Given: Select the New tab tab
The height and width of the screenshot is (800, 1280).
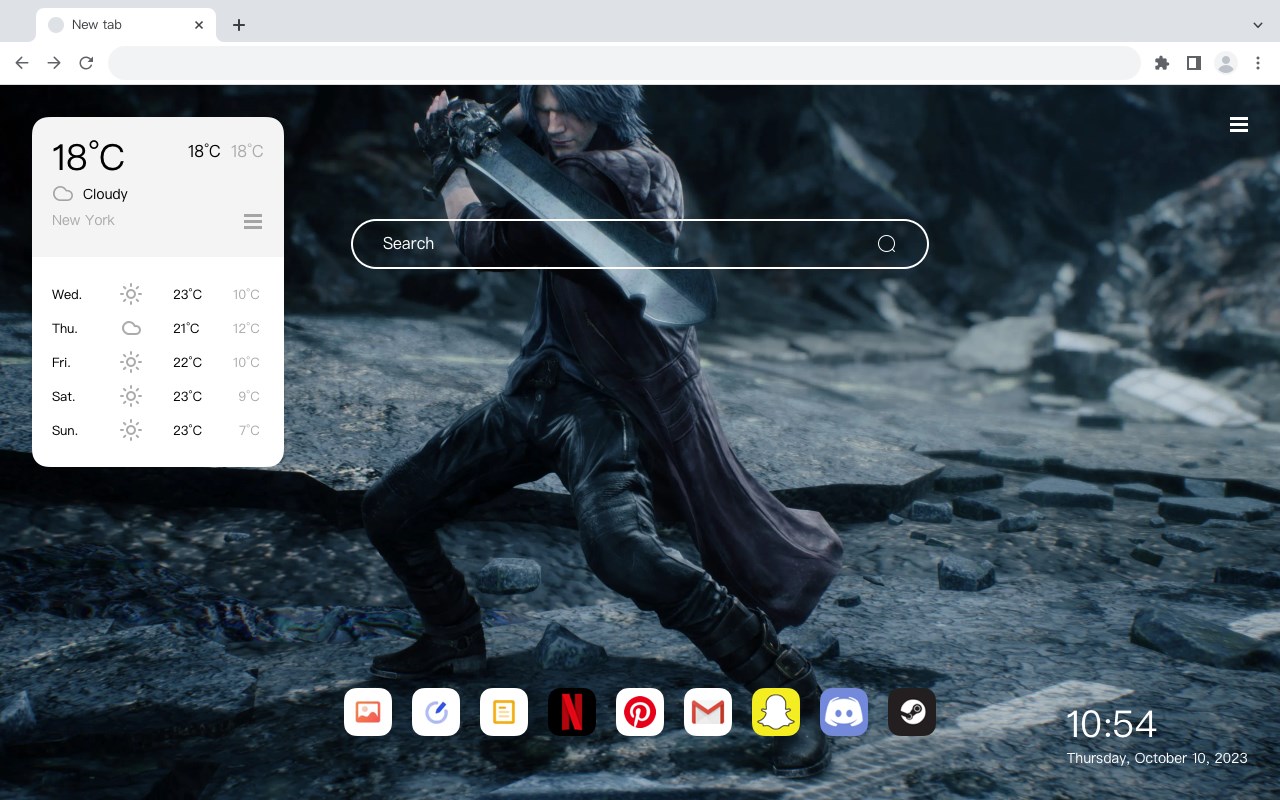Looking at the screenshot, I should (126, 25).
